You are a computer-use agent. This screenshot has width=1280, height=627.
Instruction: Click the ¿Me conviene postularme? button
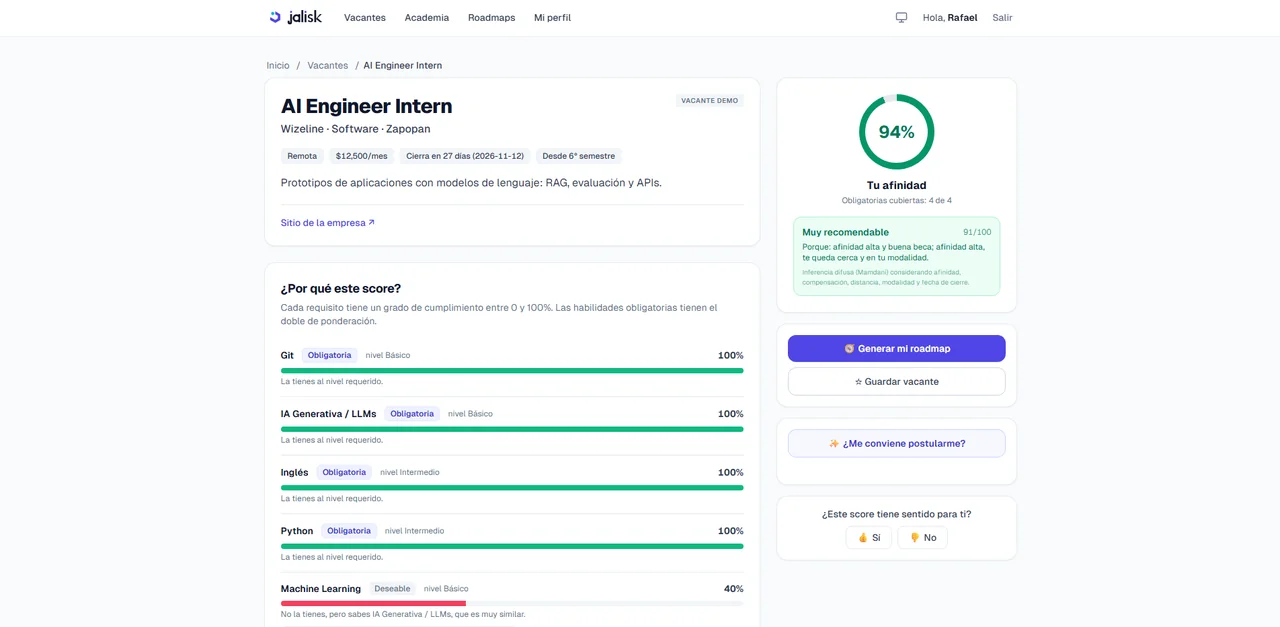click(x=897, y=443)
